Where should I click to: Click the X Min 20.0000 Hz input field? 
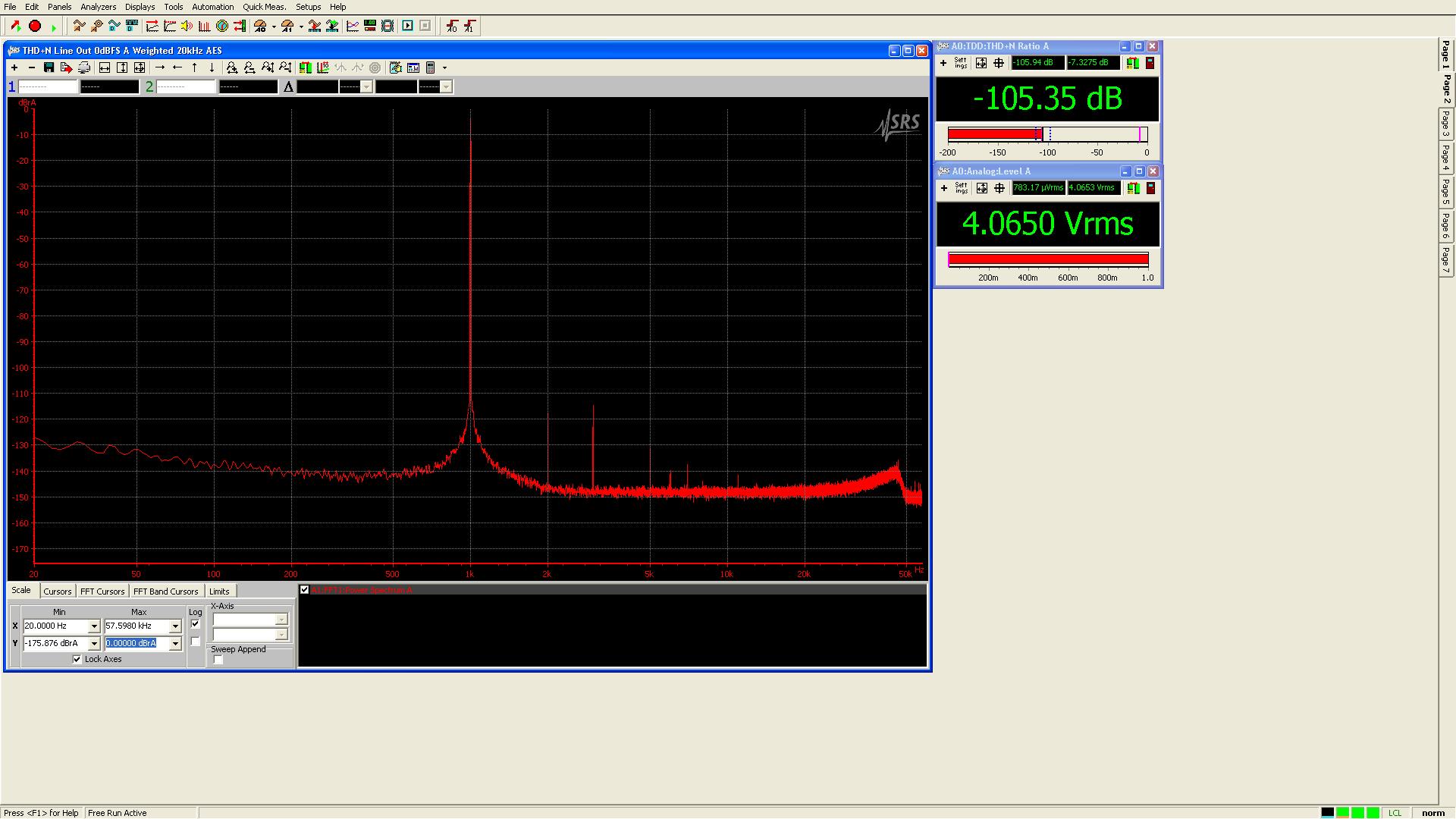[55, 626]
